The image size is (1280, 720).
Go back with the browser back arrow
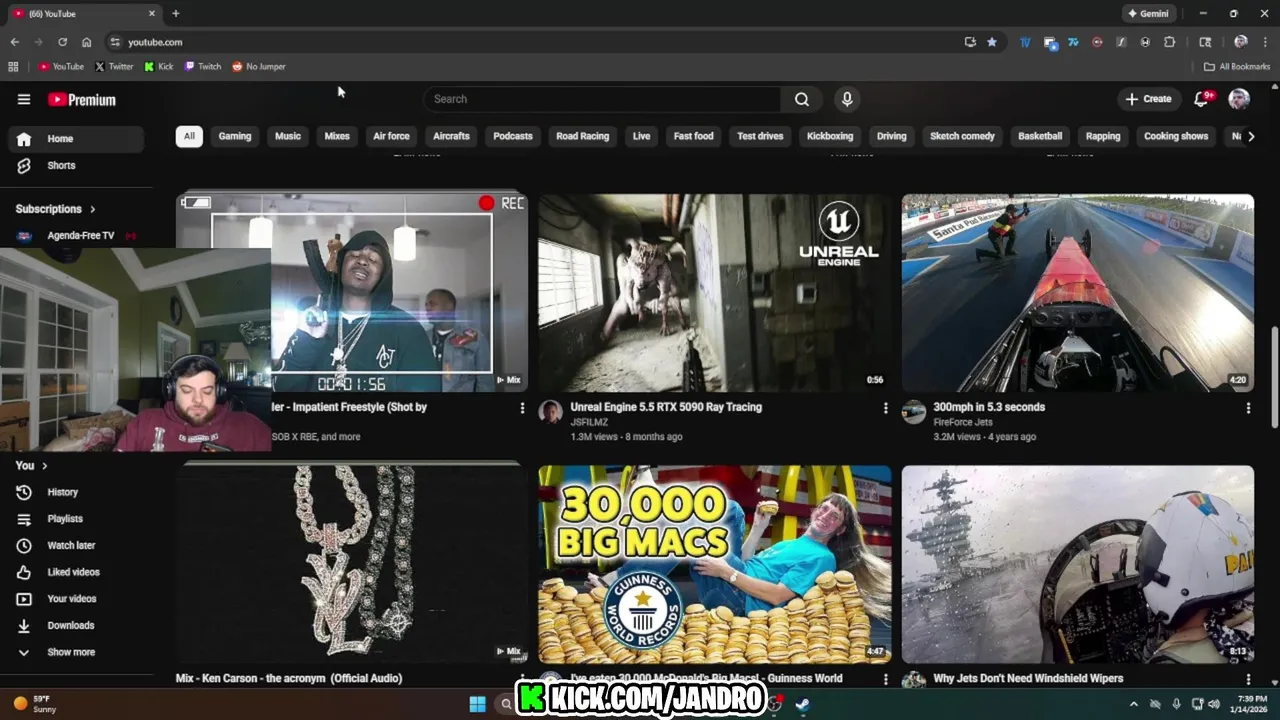pyautogui.click(x=14, y=42)
